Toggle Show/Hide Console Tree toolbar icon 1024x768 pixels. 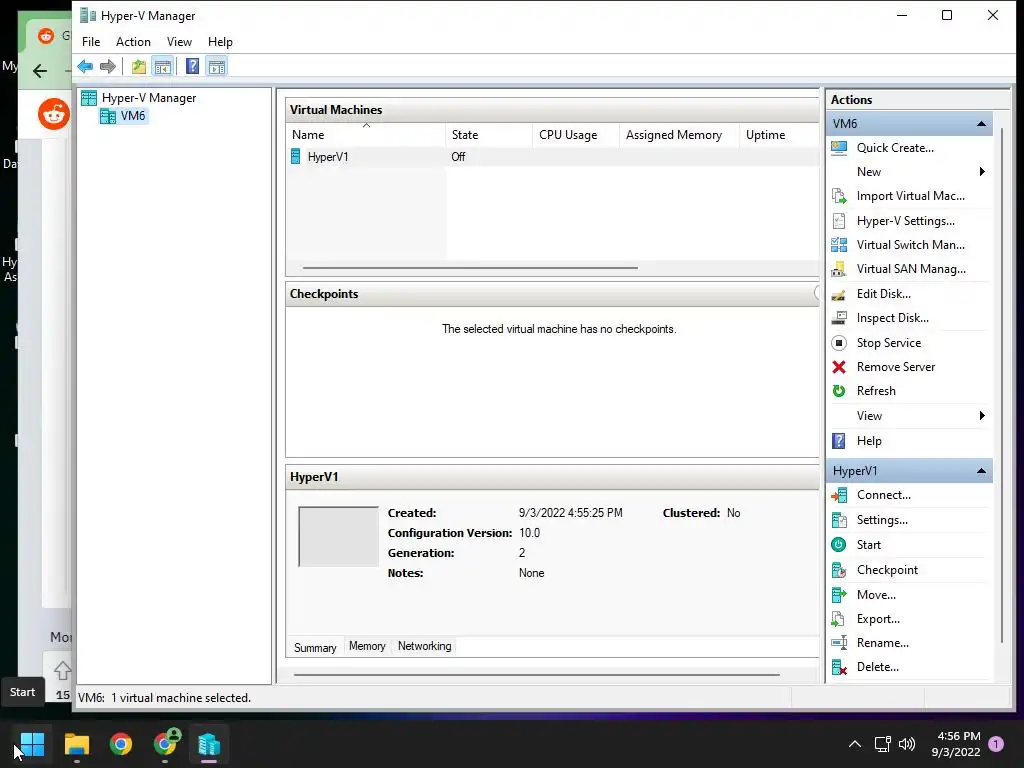[x=163, y=66]
